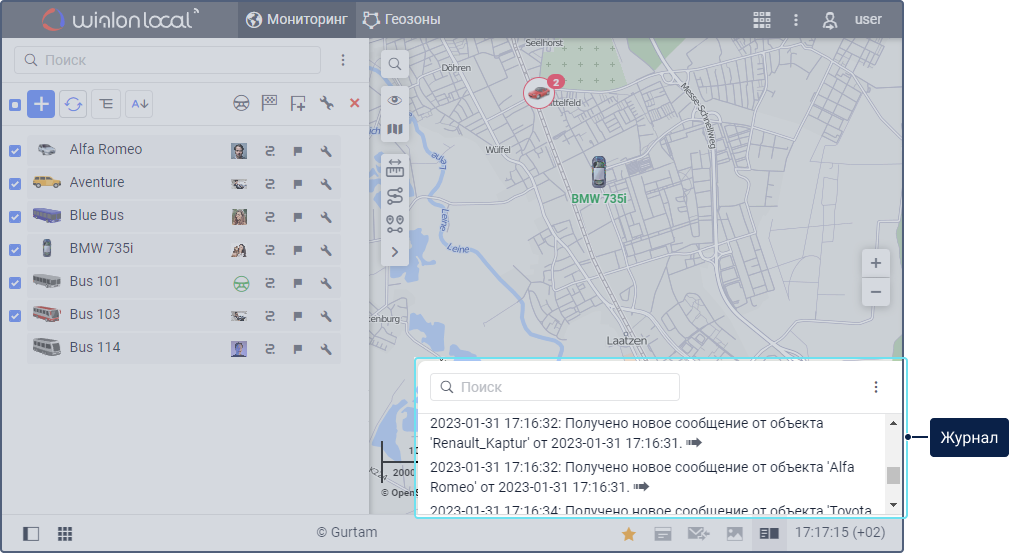Select the distance ruler map tool
Screen dimensions: 1011x553
click(x=395, y=167)
